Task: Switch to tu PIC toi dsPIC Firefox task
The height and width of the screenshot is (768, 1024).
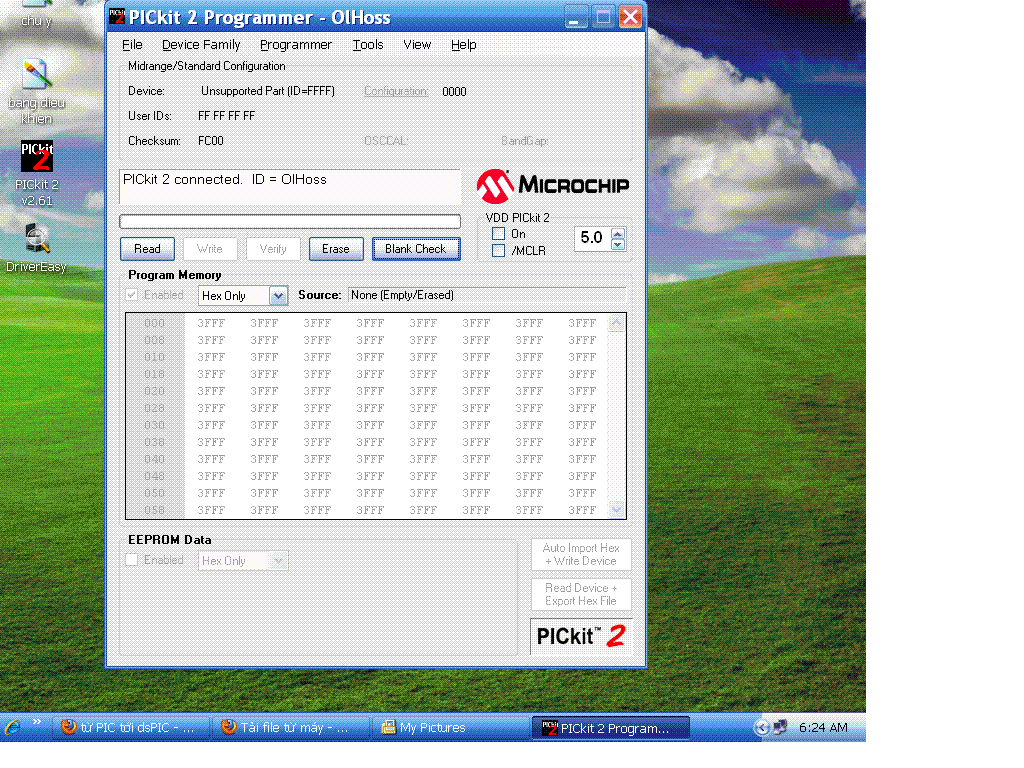Action: [129, 728]
